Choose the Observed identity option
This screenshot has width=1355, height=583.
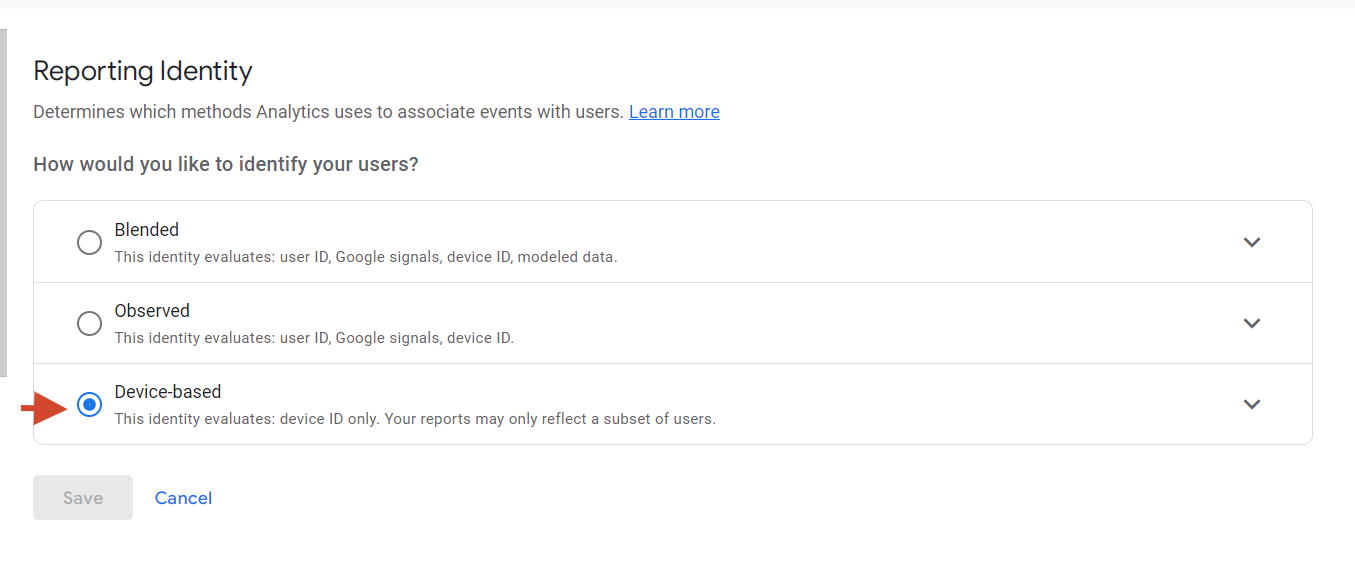89,323
